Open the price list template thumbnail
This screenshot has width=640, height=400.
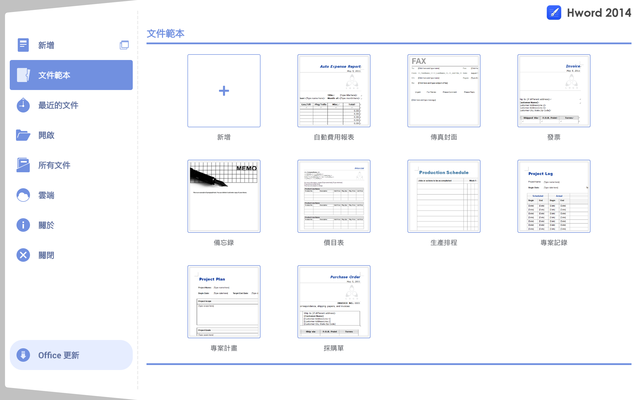click(x=334, y=196)
